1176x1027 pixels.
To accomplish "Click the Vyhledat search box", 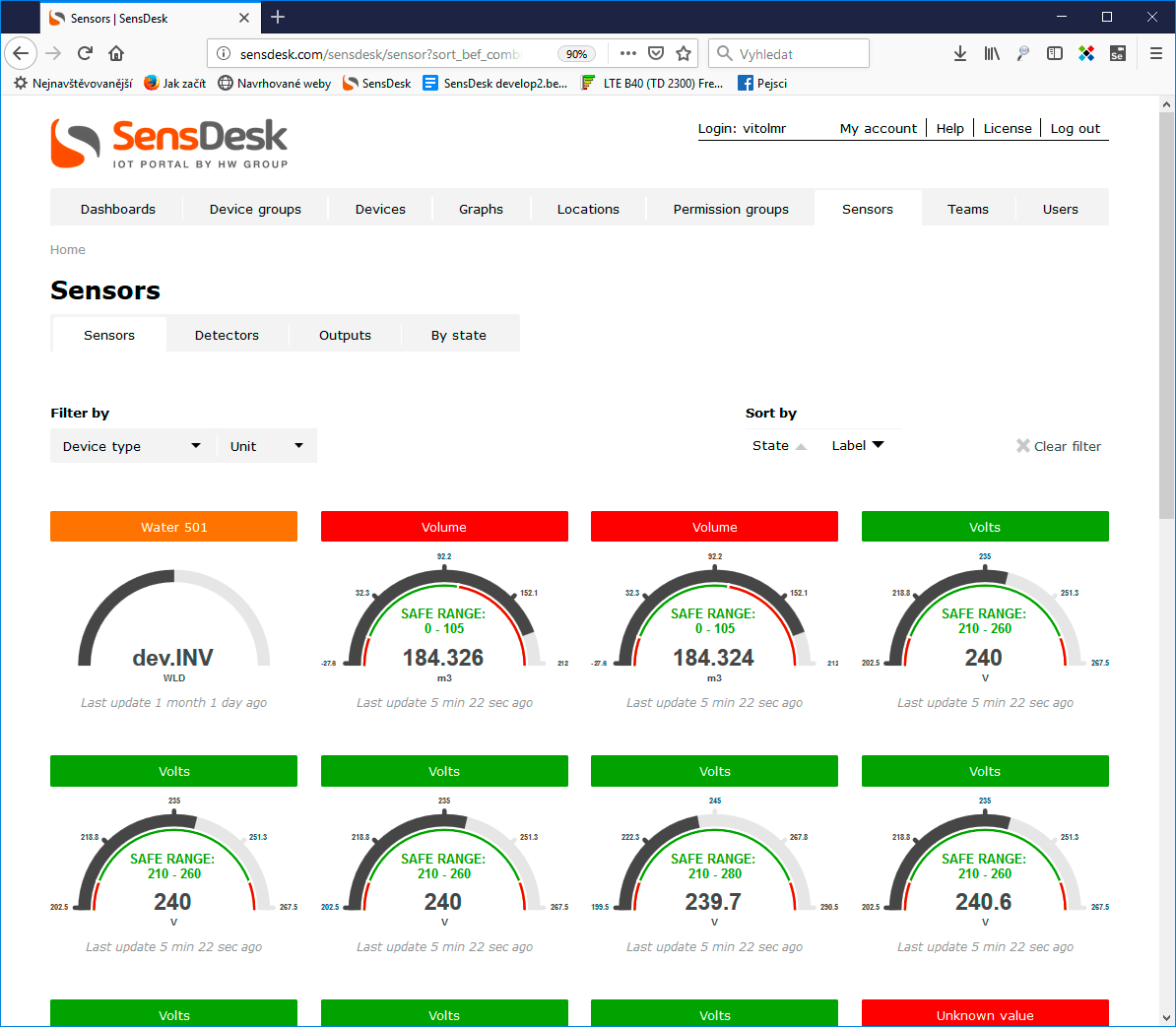I will click(x=789, y=53).
